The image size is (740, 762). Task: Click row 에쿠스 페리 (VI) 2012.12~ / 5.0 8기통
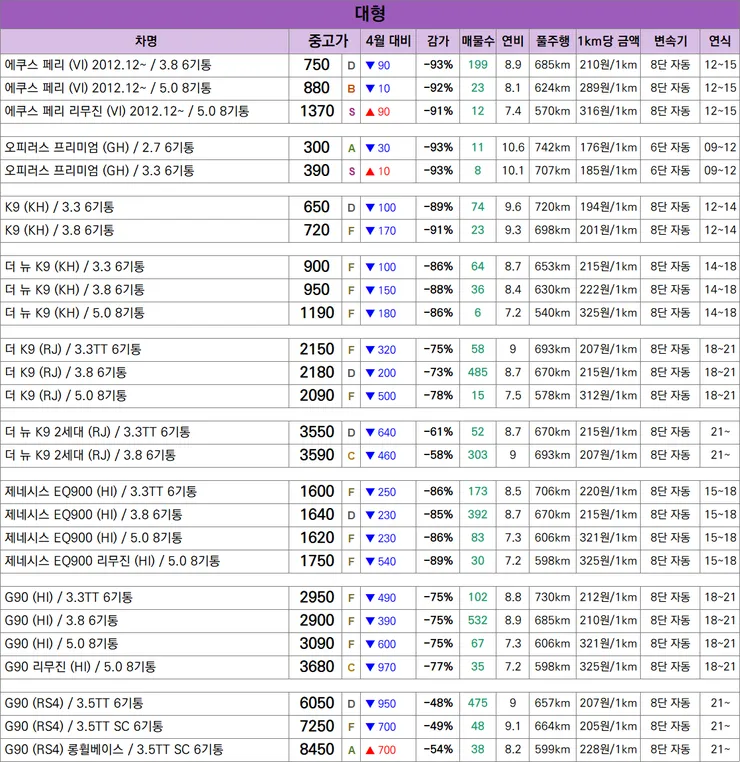pyautogui.click(x=370, y=88)
